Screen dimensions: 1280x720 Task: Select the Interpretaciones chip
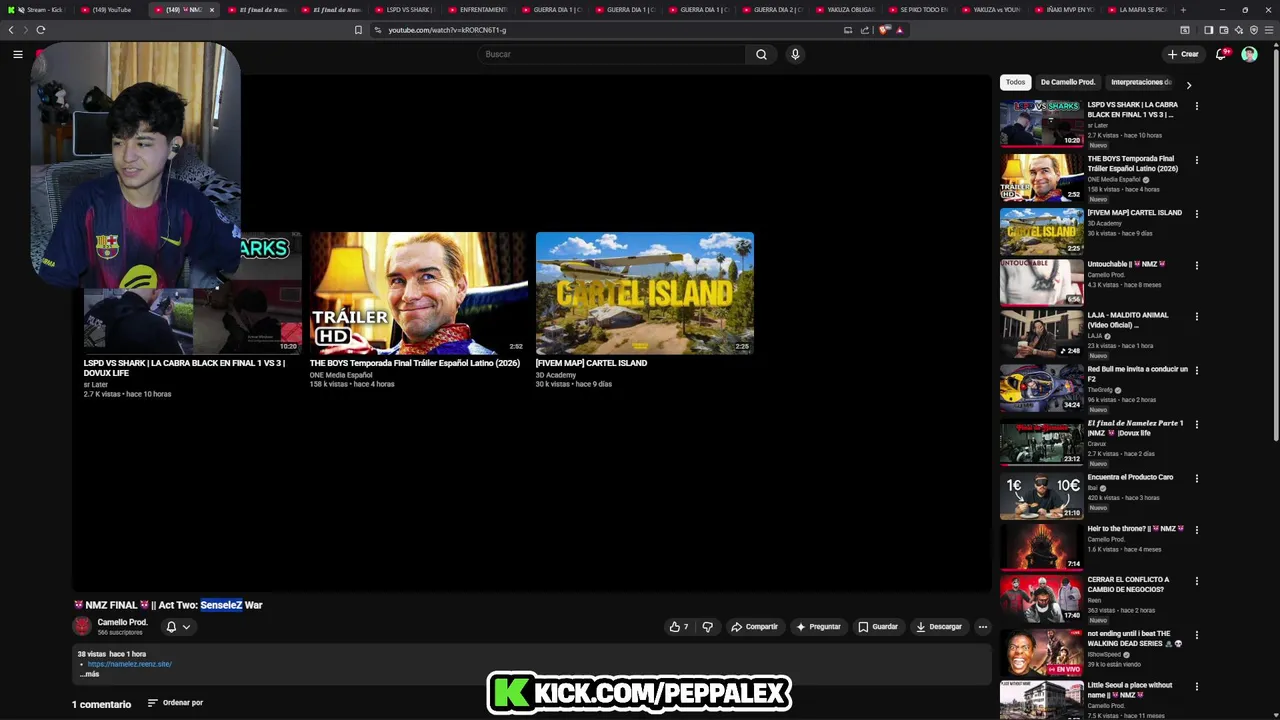(x=1141, y=82)
